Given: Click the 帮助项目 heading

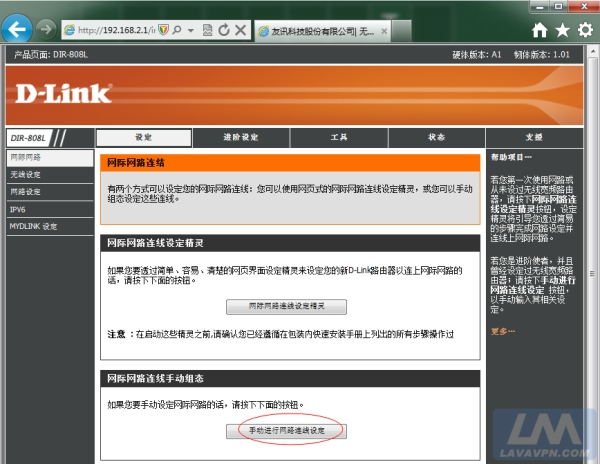Looking at the screenshot, I should (511, 157).
